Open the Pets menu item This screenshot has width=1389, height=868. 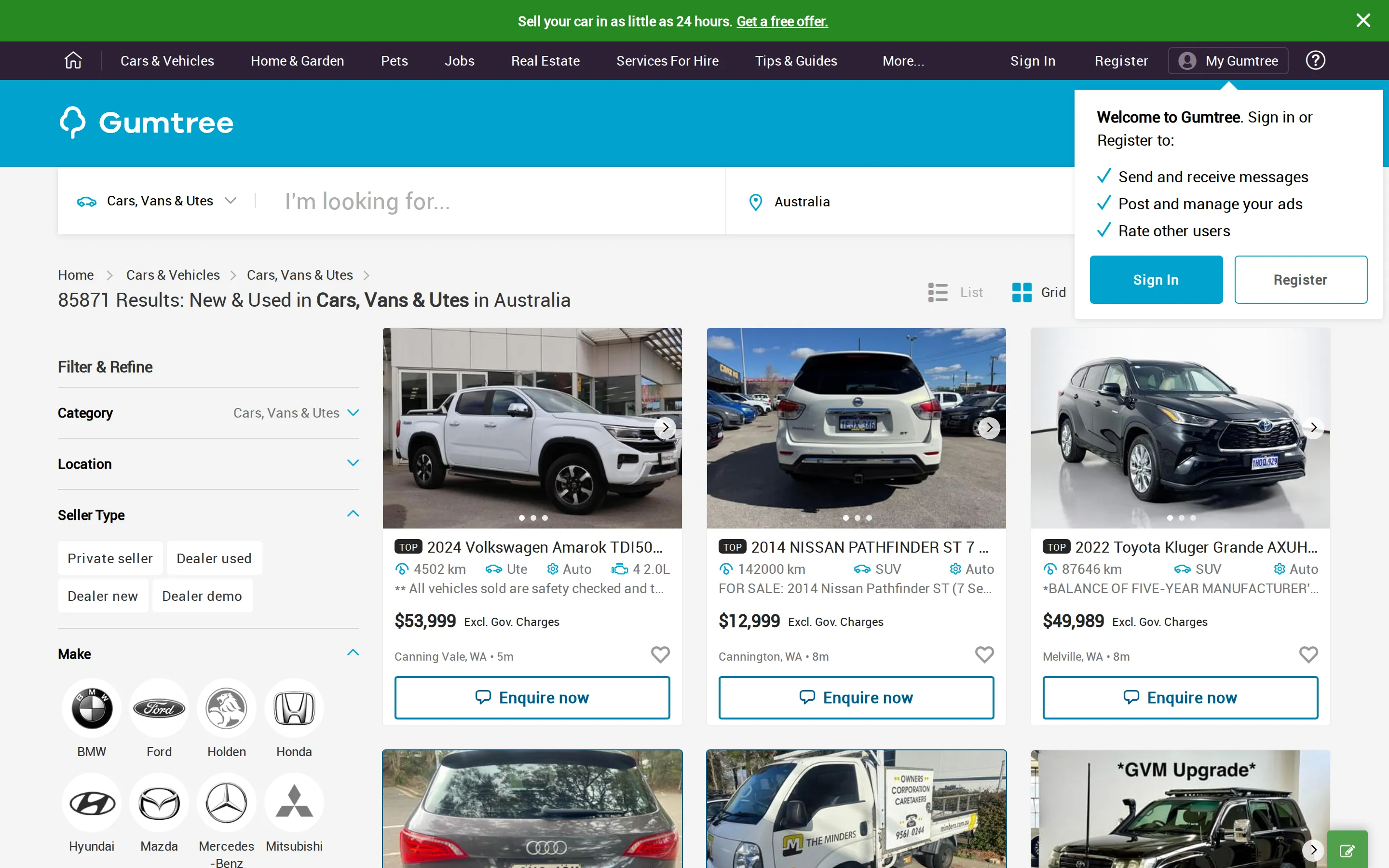coord(395,61)
